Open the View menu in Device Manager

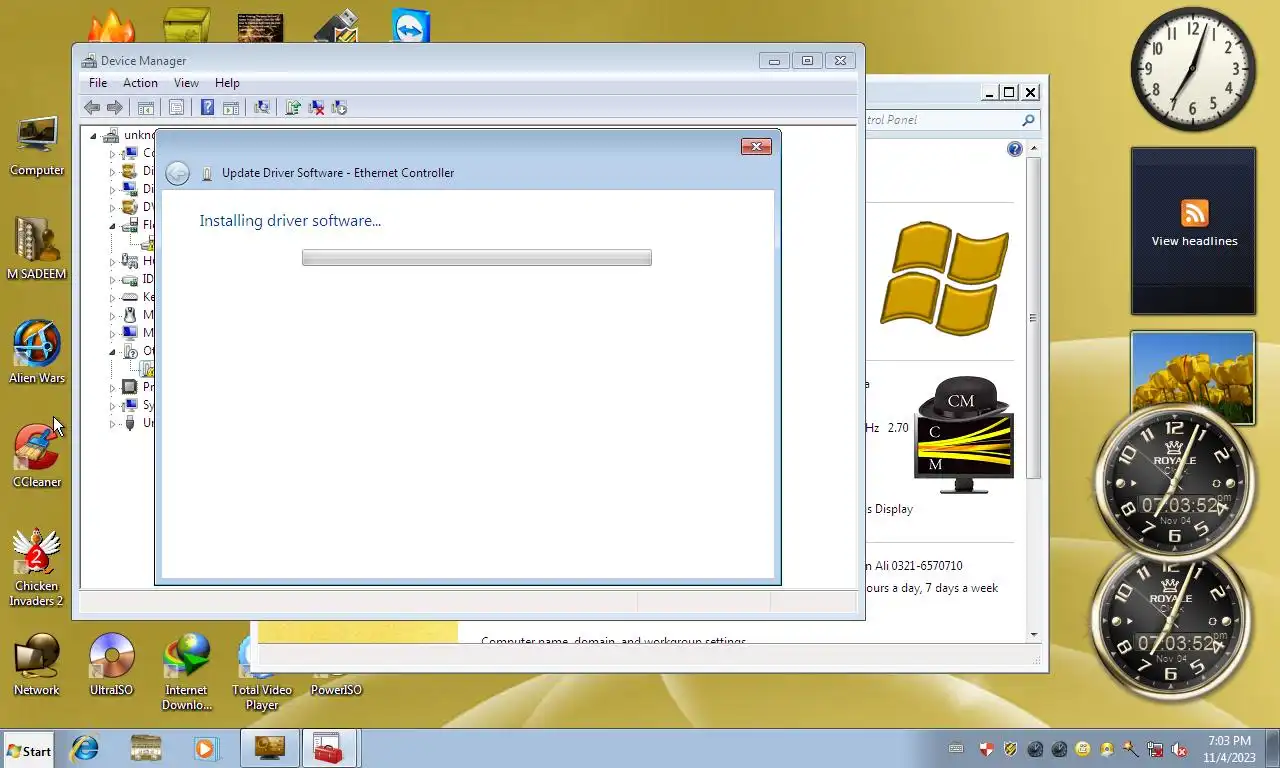[186, 83]
